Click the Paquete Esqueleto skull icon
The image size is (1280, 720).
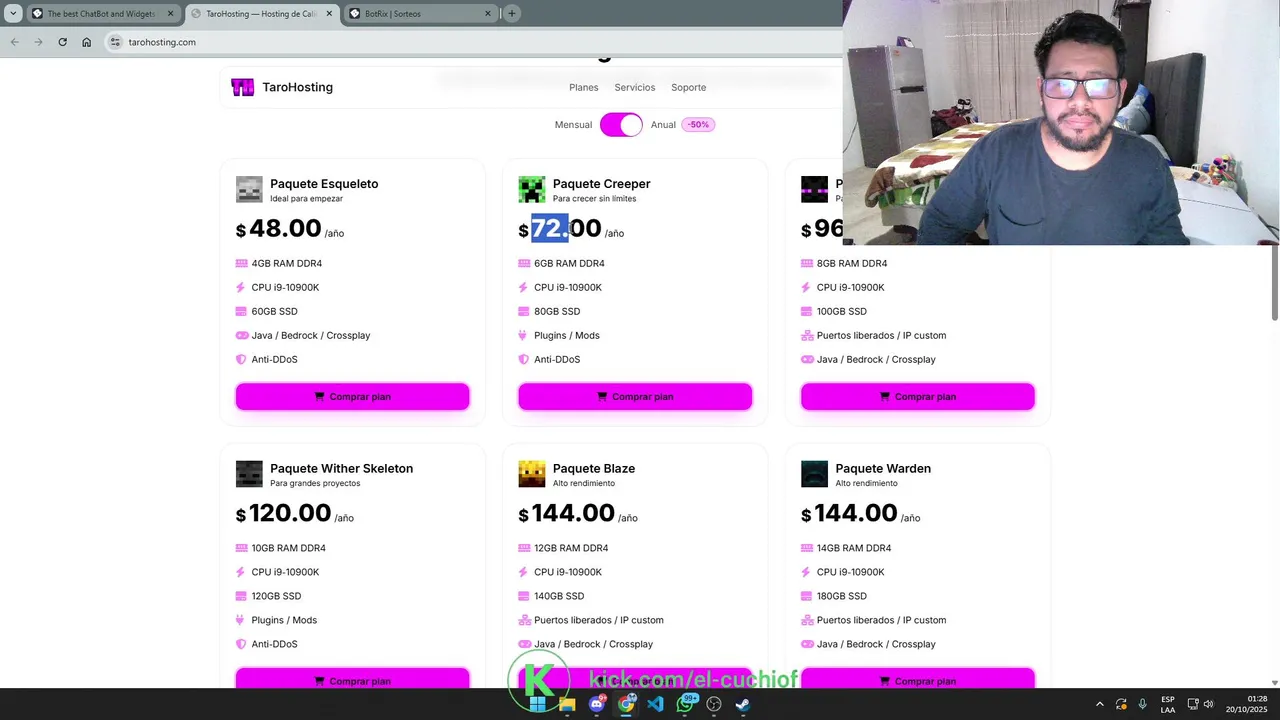pos(249,189)
